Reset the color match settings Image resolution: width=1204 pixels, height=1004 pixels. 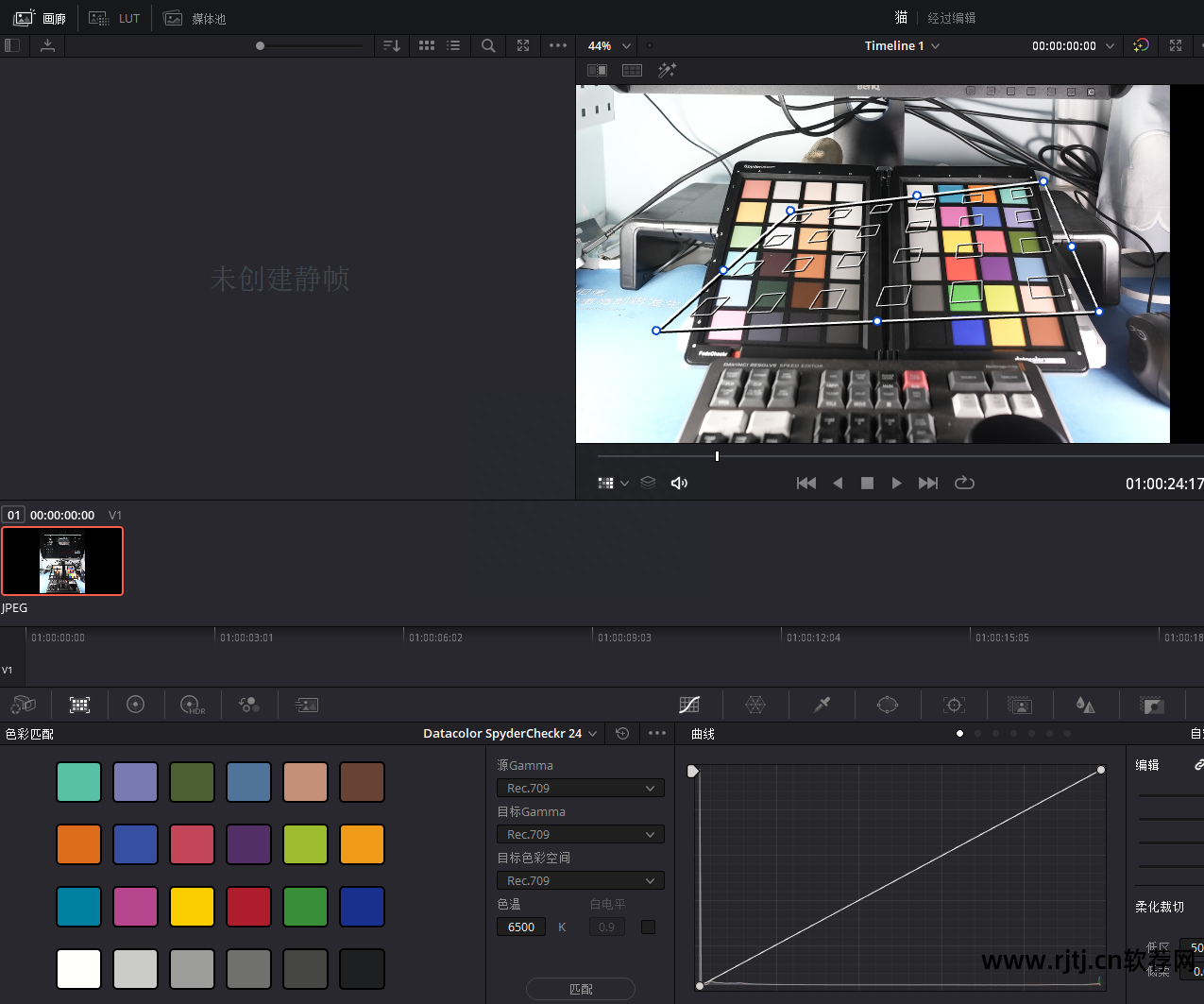tap(622, 733)
